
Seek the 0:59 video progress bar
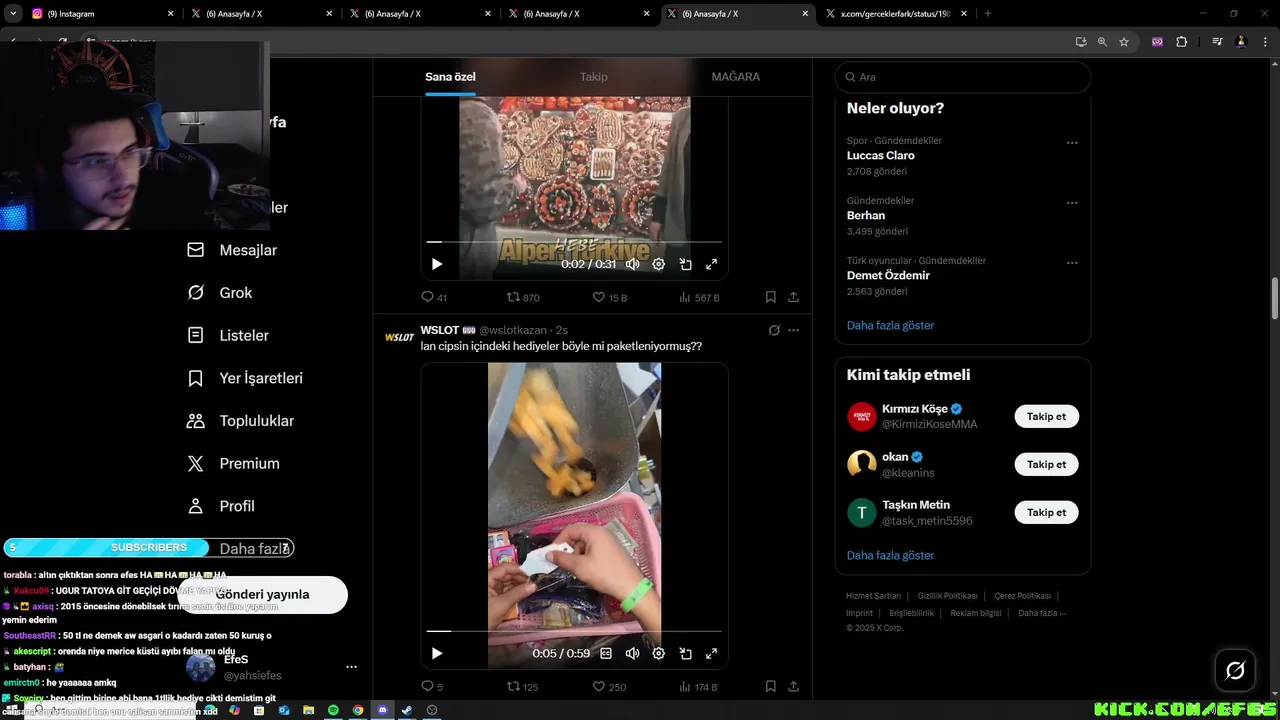[574, 631]
